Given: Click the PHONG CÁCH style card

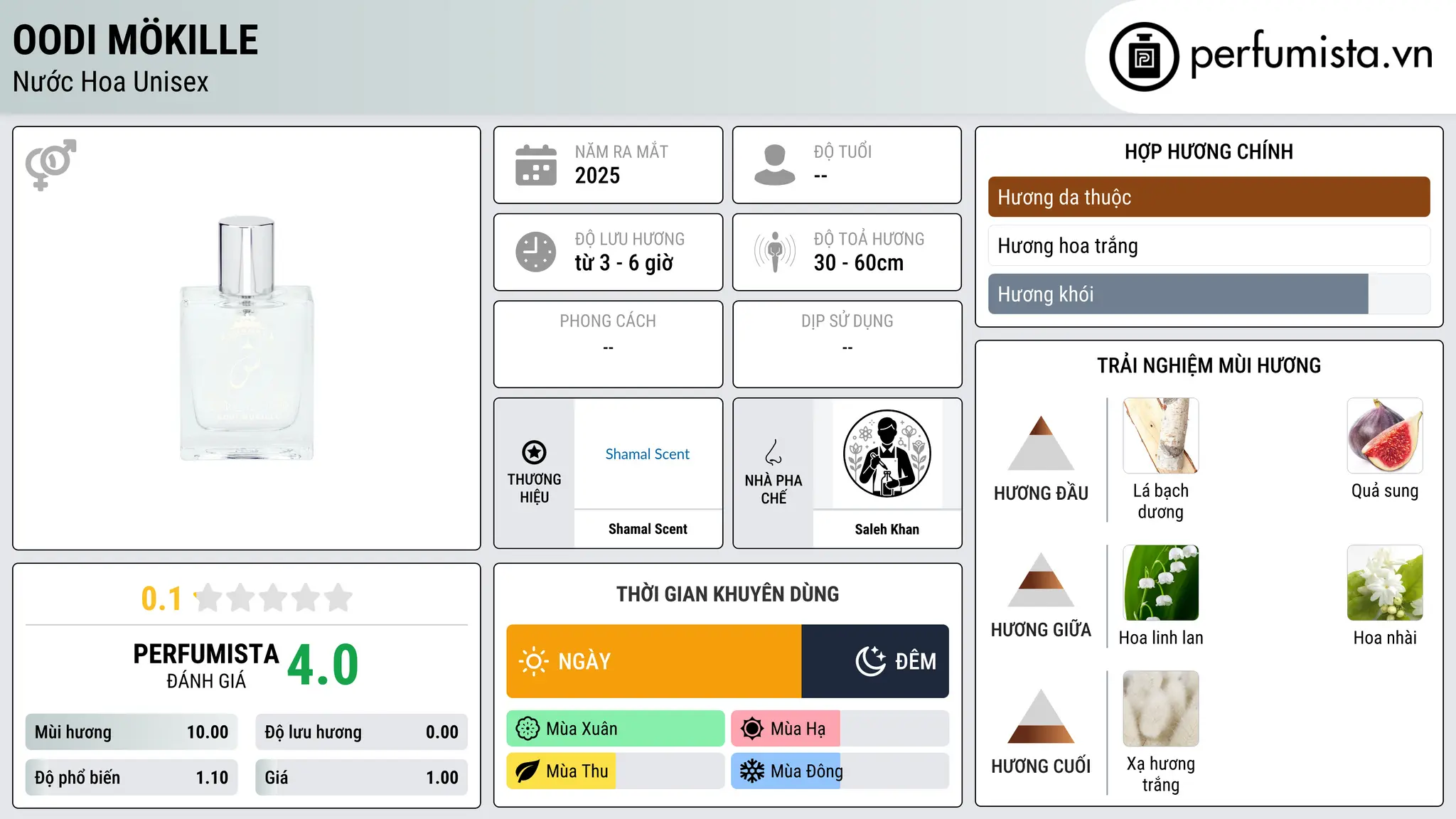Looking at the screenshot, I should click(x=608, y=344).
